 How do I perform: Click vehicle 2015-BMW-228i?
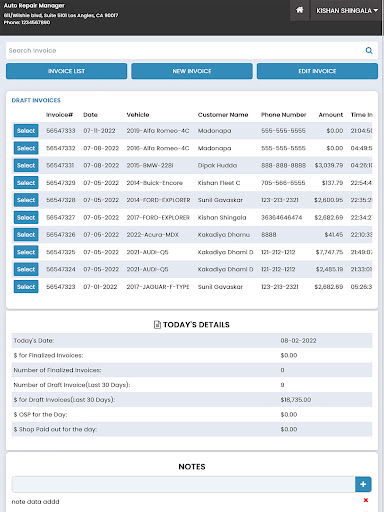[x=150, y=165]
